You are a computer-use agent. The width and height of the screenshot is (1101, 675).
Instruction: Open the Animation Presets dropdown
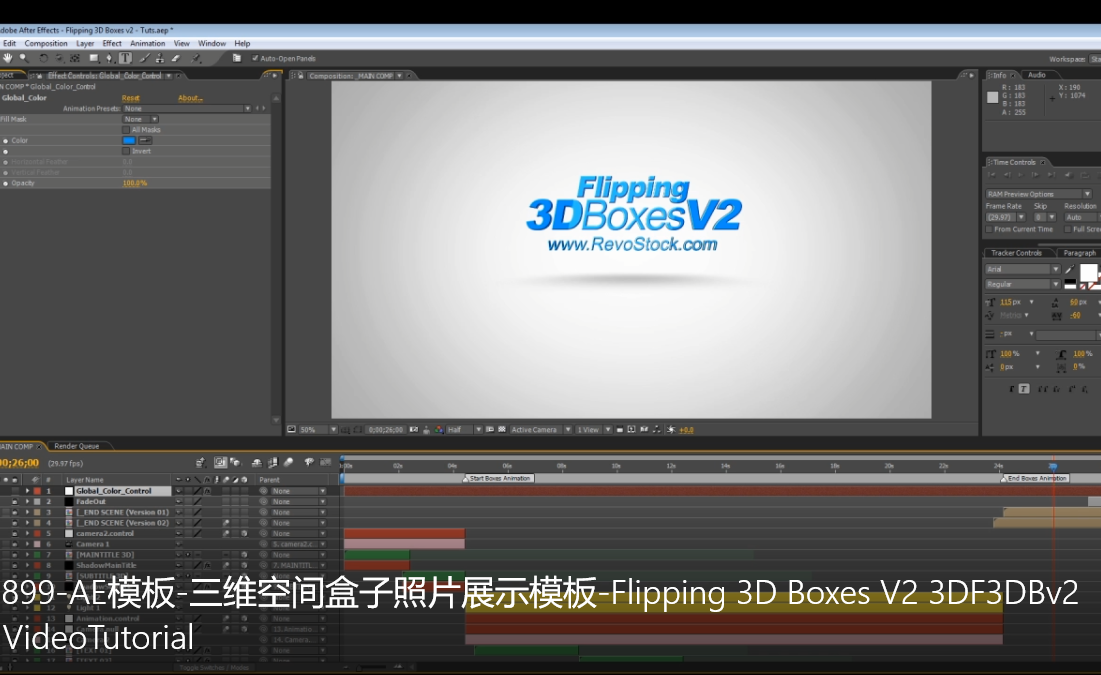(187, 108)
